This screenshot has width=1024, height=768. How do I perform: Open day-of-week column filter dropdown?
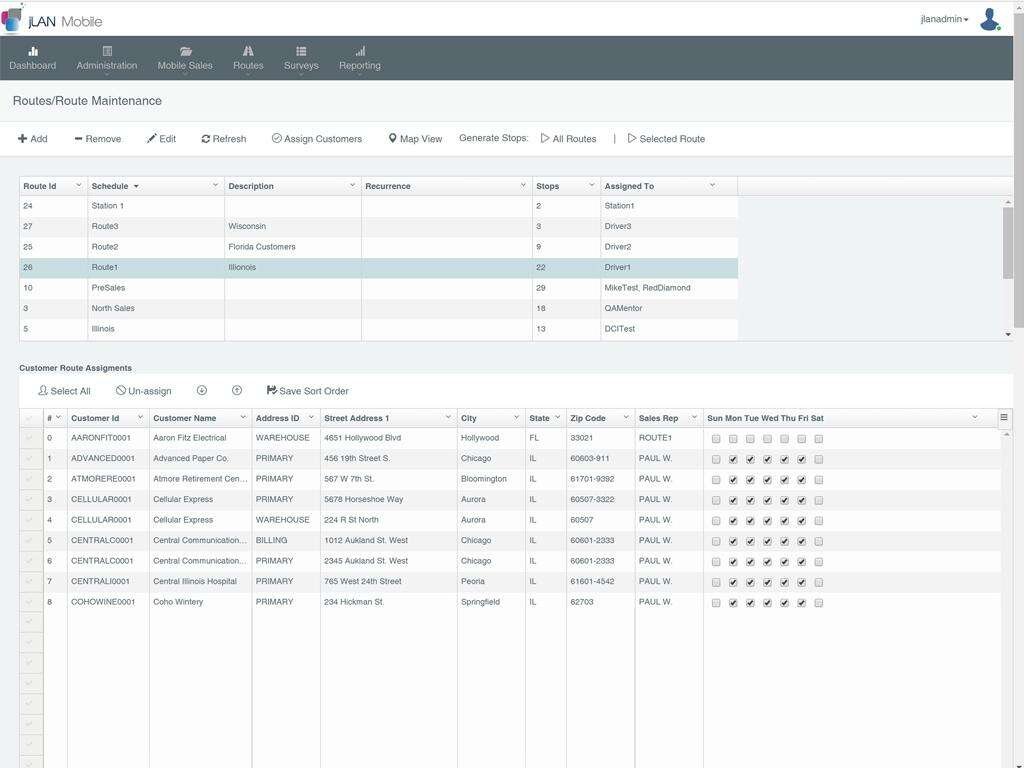click(x=974, y=417)
